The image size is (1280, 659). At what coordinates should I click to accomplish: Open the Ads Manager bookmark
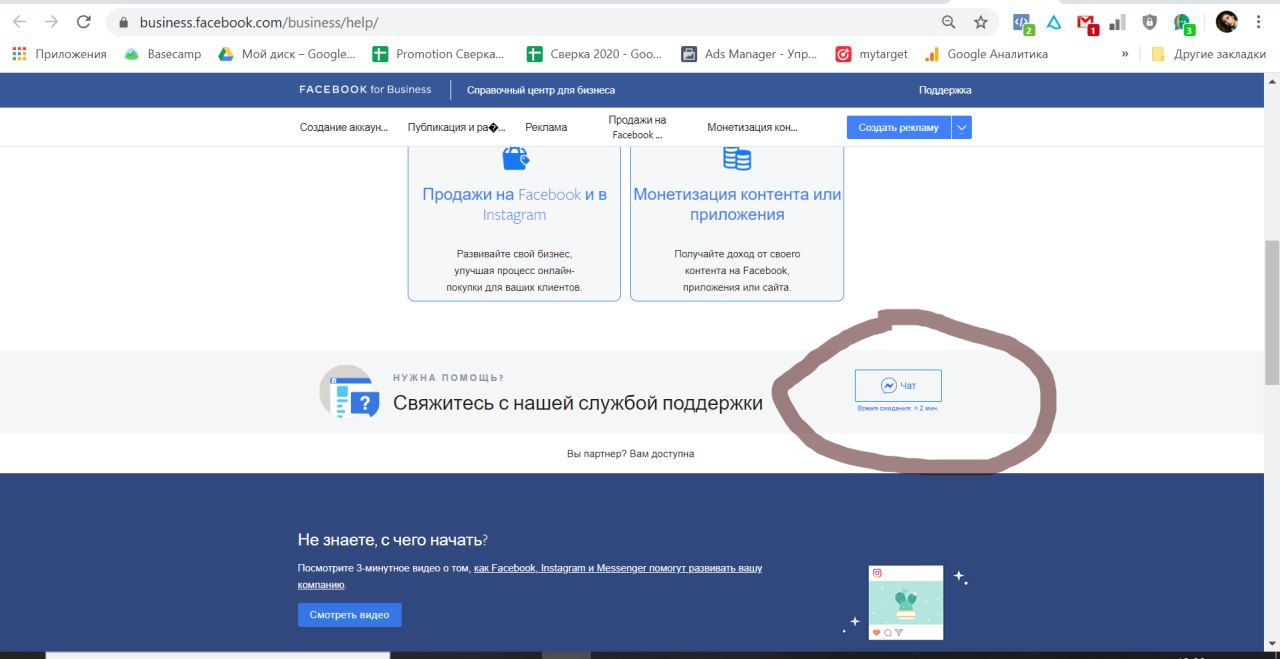click(x=749, y=54)
